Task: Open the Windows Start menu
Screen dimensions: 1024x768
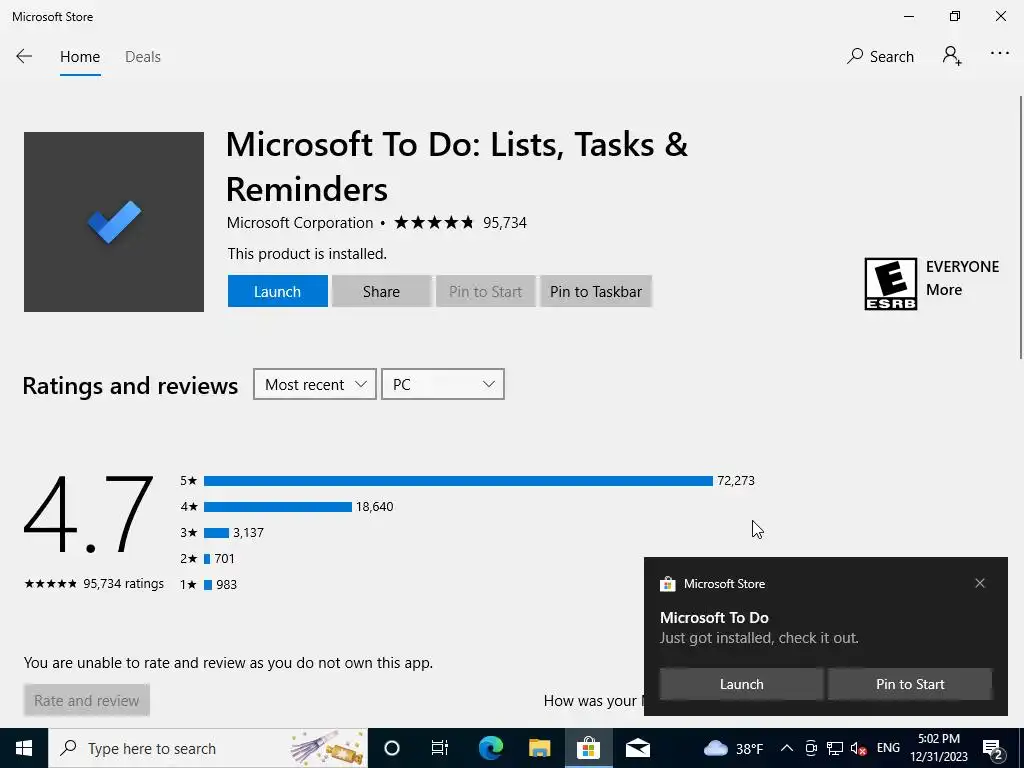Action: tap(24, 748)
